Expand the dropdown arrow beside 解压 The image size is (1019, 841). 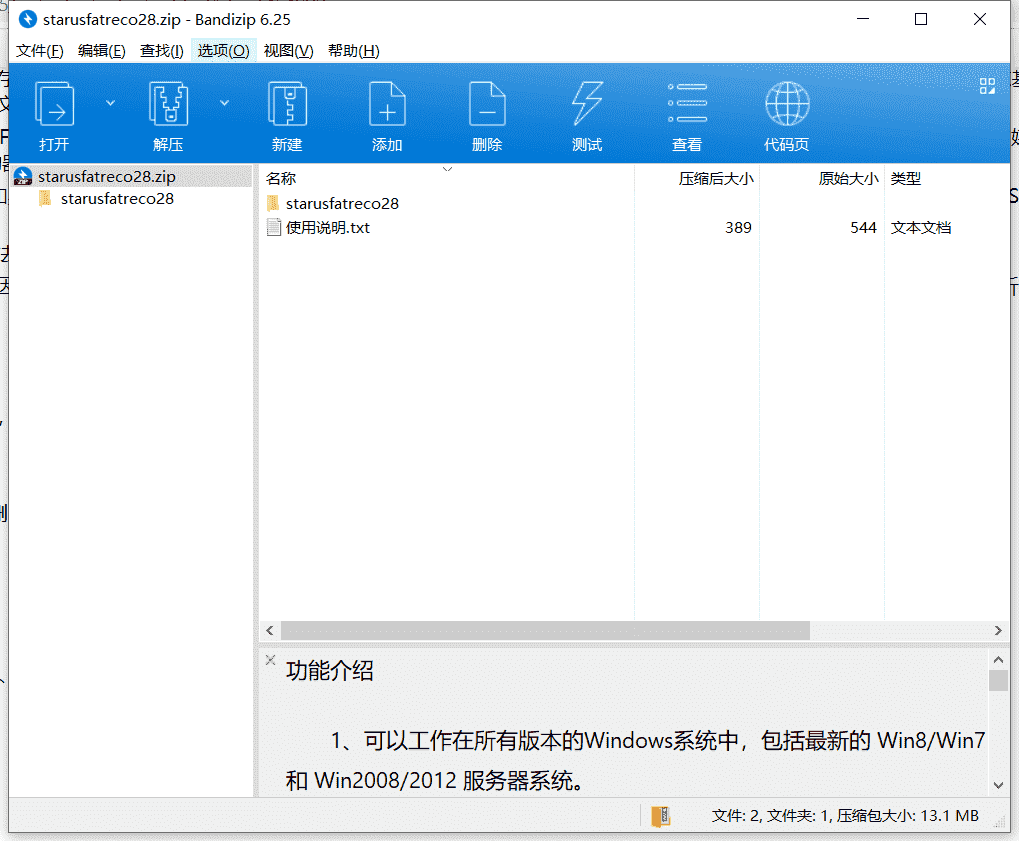click(224, 103)
